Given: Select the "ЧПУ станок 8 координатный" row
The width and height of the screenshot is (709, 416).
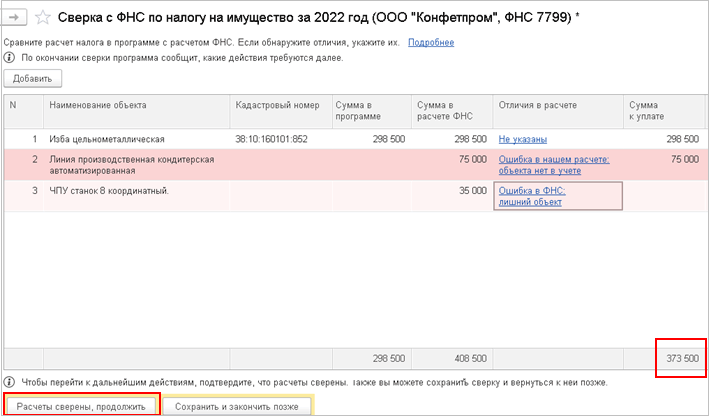Looking at the screenshot, I should click(x=110, y=190).
